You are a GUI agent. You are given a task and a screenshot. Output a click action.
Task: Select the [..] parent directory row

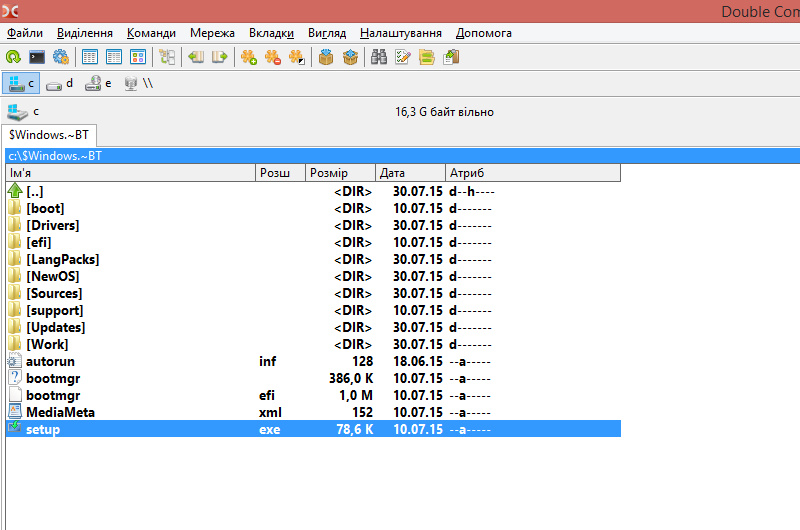(x=313, y=191)
